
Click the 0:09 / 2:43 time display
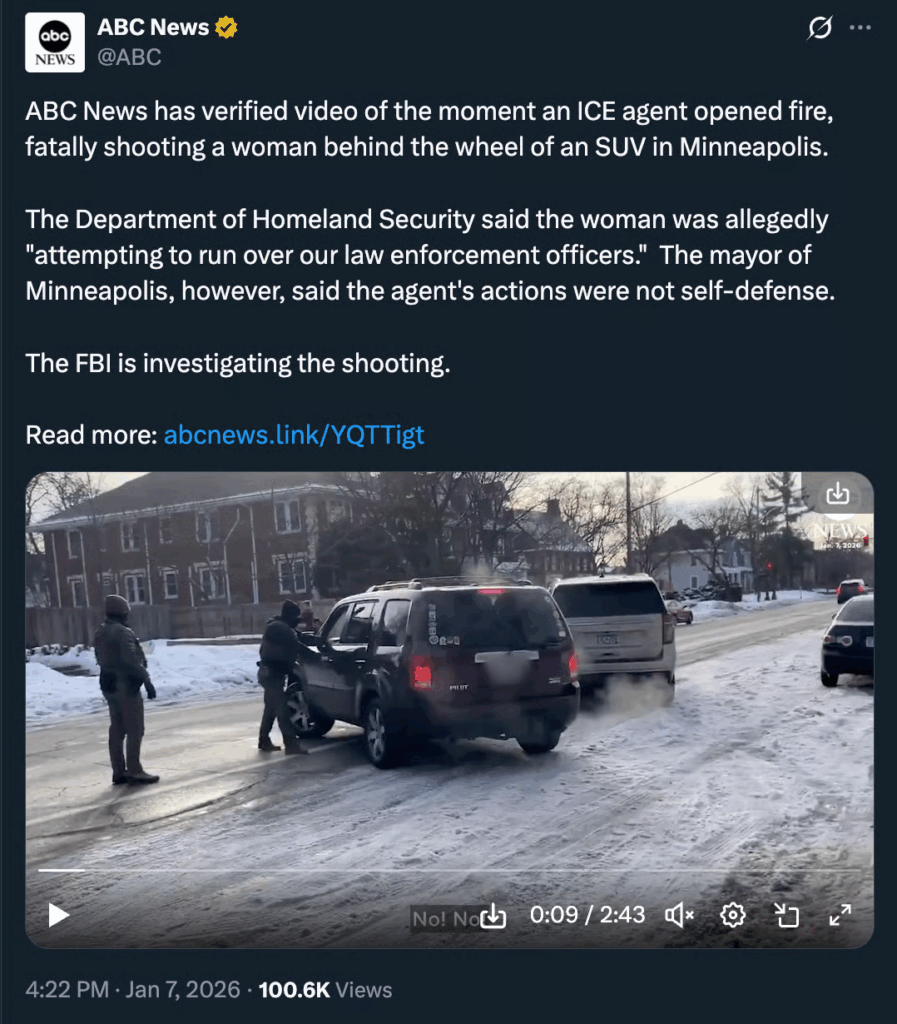tap(588, 915)
